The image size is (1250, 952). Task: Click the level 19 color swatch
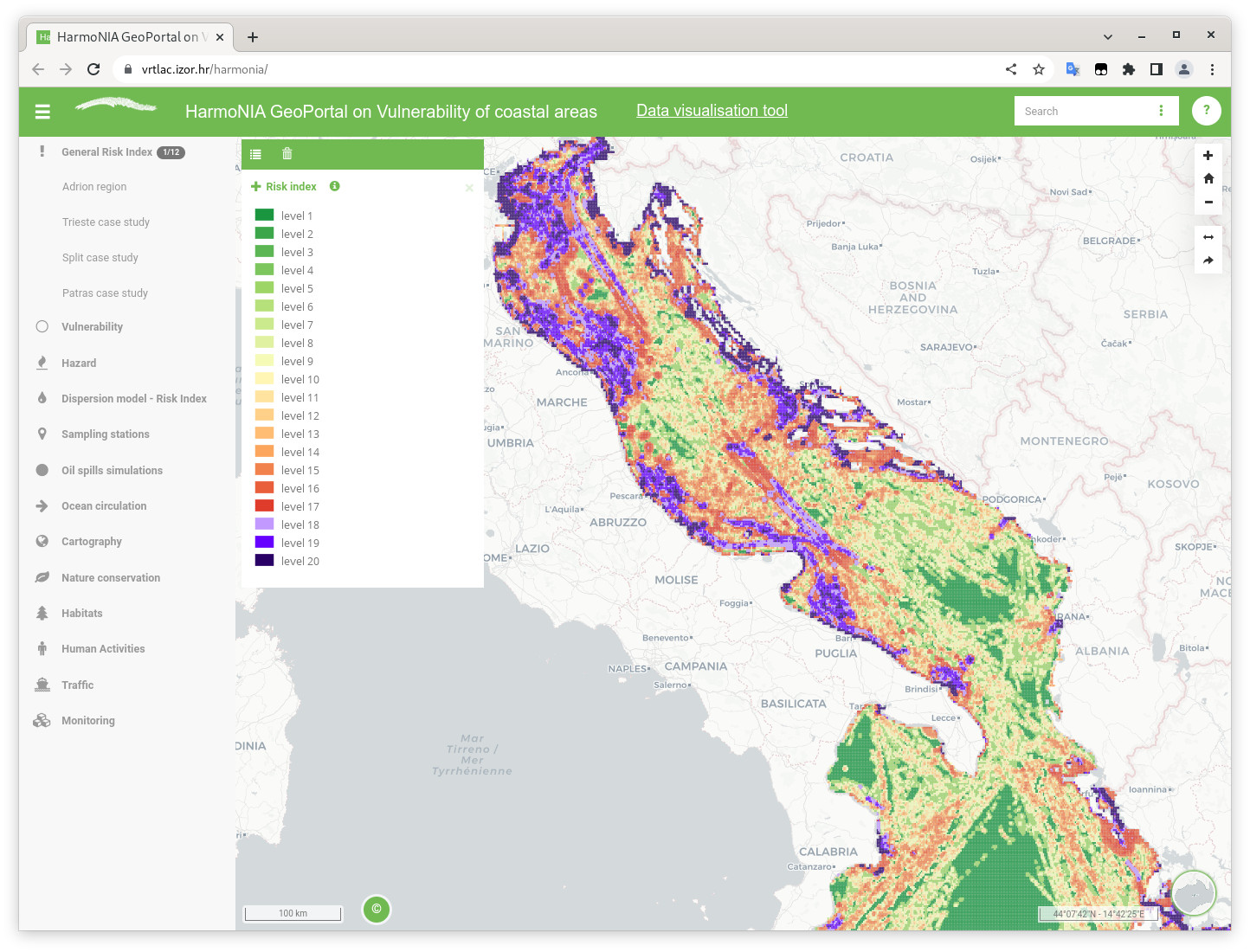[x=264, y=543]
